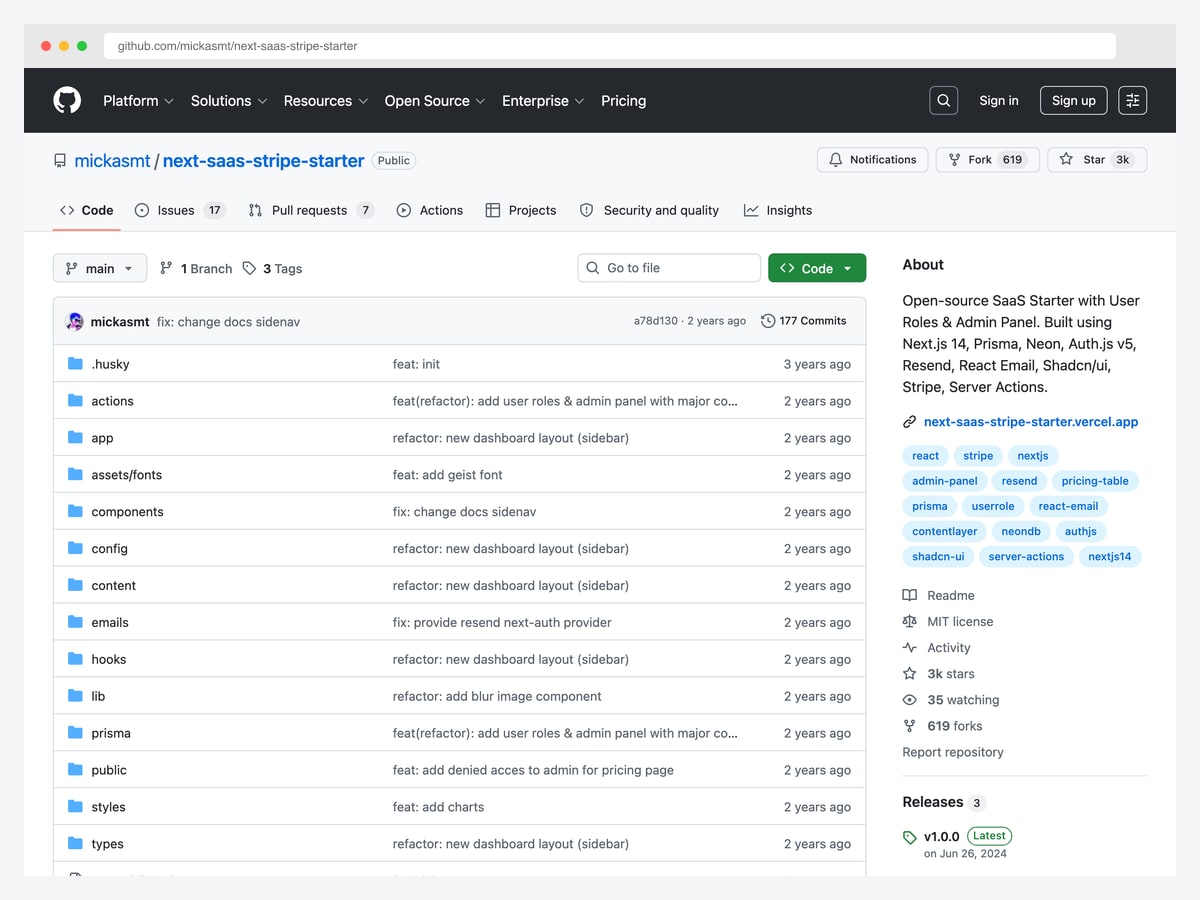Click the Go to file search field

(x=669, y=268)
